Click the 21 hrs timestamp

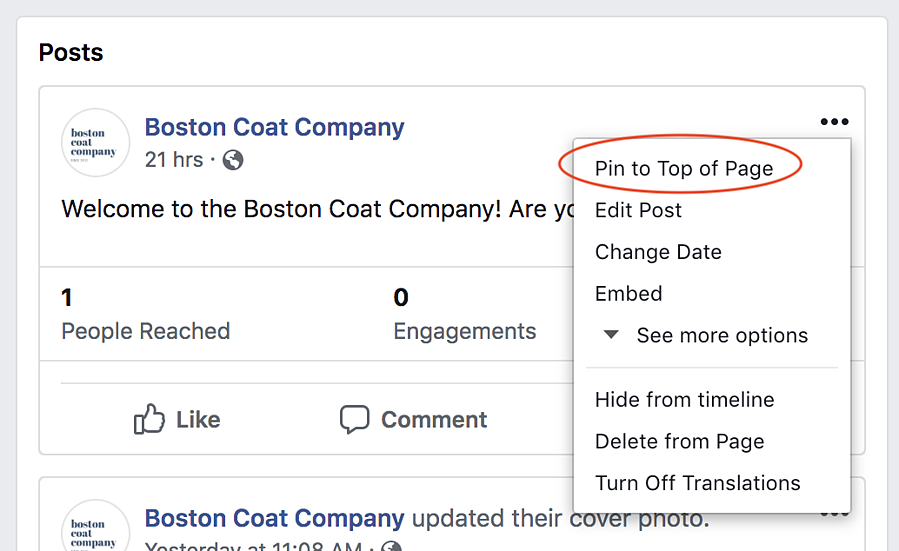(174, 160)
